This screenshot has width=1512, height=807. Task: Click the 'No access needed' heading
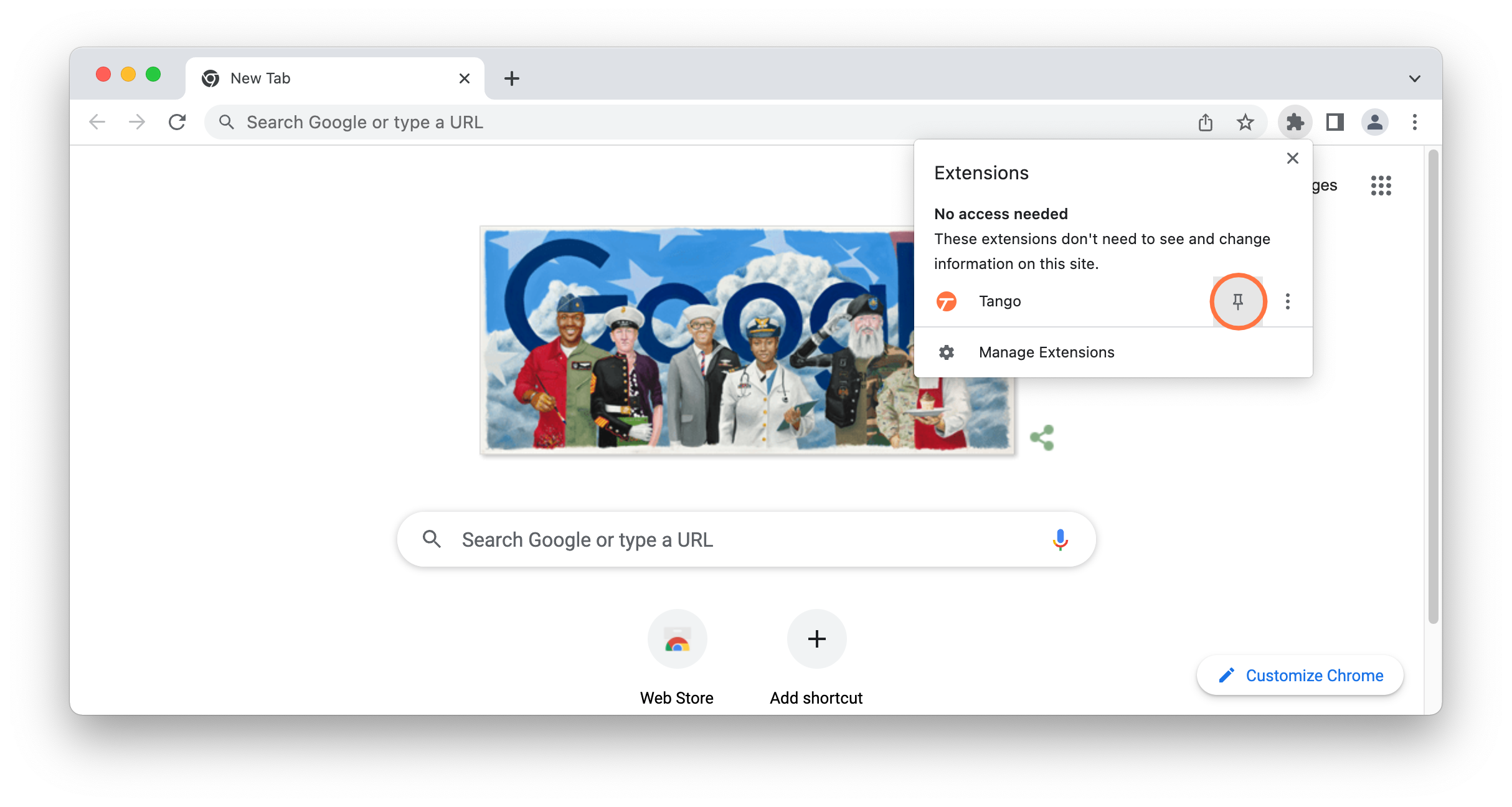[1001, 214]
